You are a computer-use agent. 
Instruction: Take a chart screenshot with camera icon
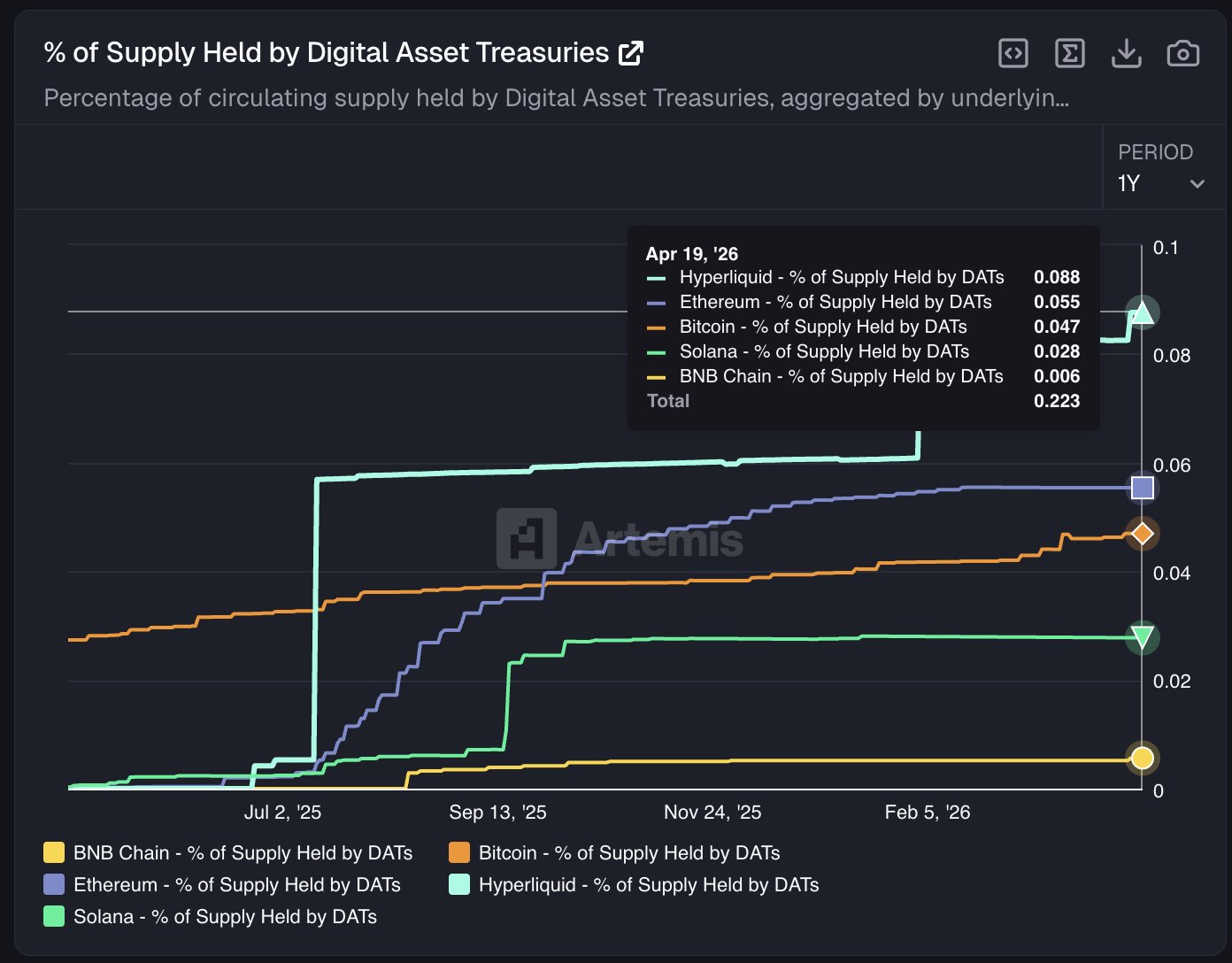click(x=1182, y=54)
